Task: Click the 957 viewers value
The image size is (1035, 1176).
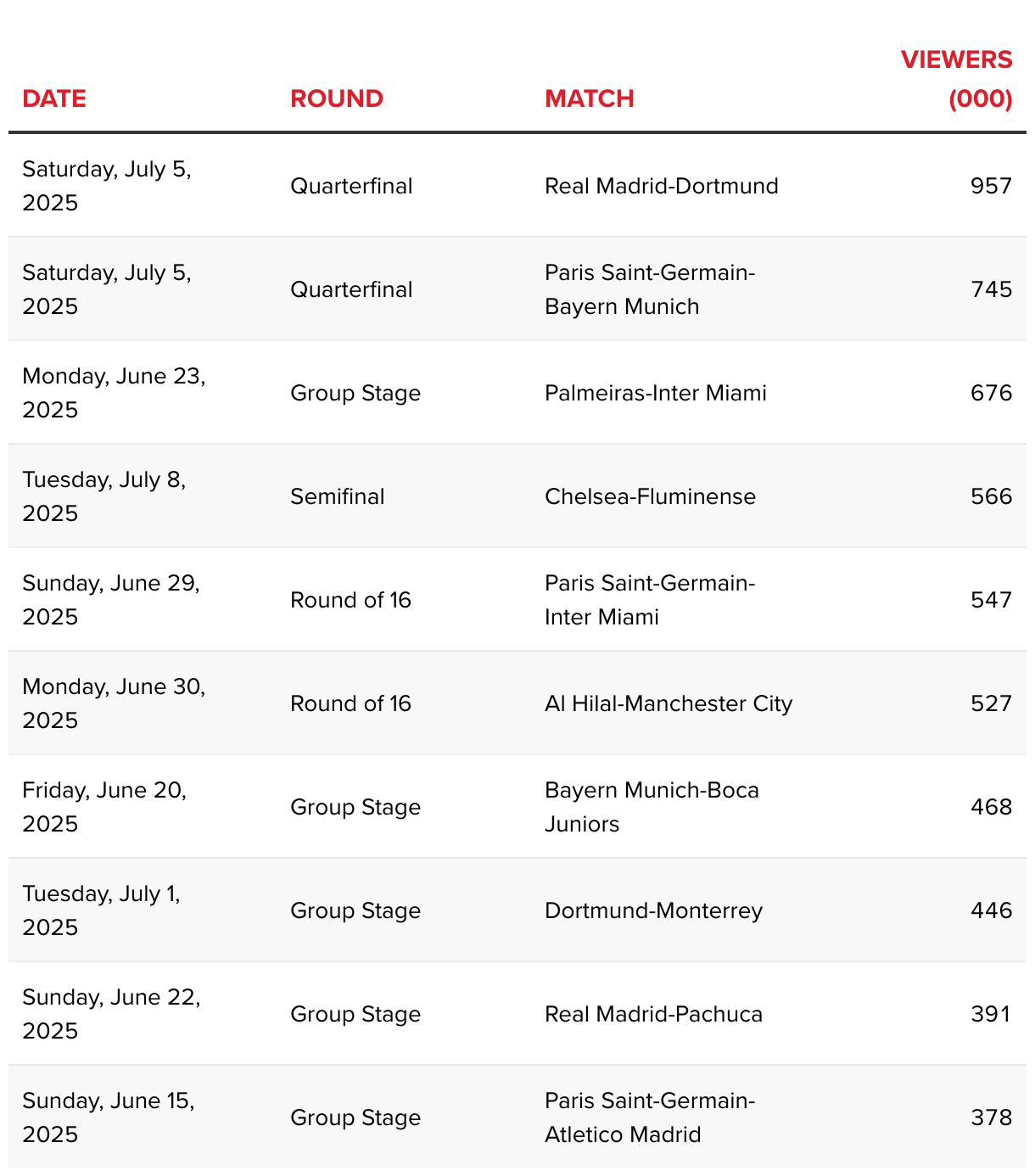Action: pyautogui.click(x=991, y=186)
